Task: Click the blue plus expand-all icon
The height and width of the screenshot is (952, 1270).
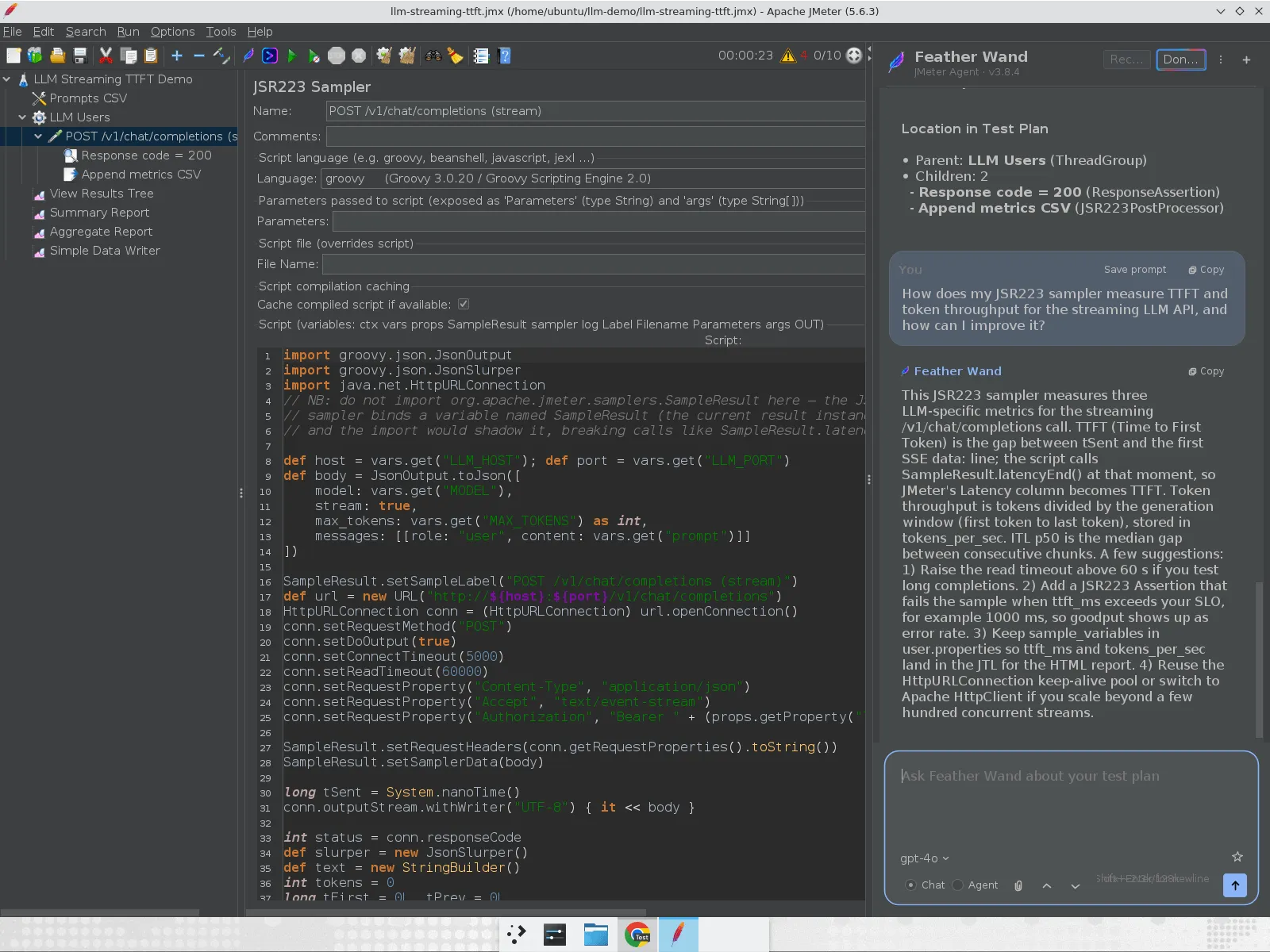Action: 177,56
